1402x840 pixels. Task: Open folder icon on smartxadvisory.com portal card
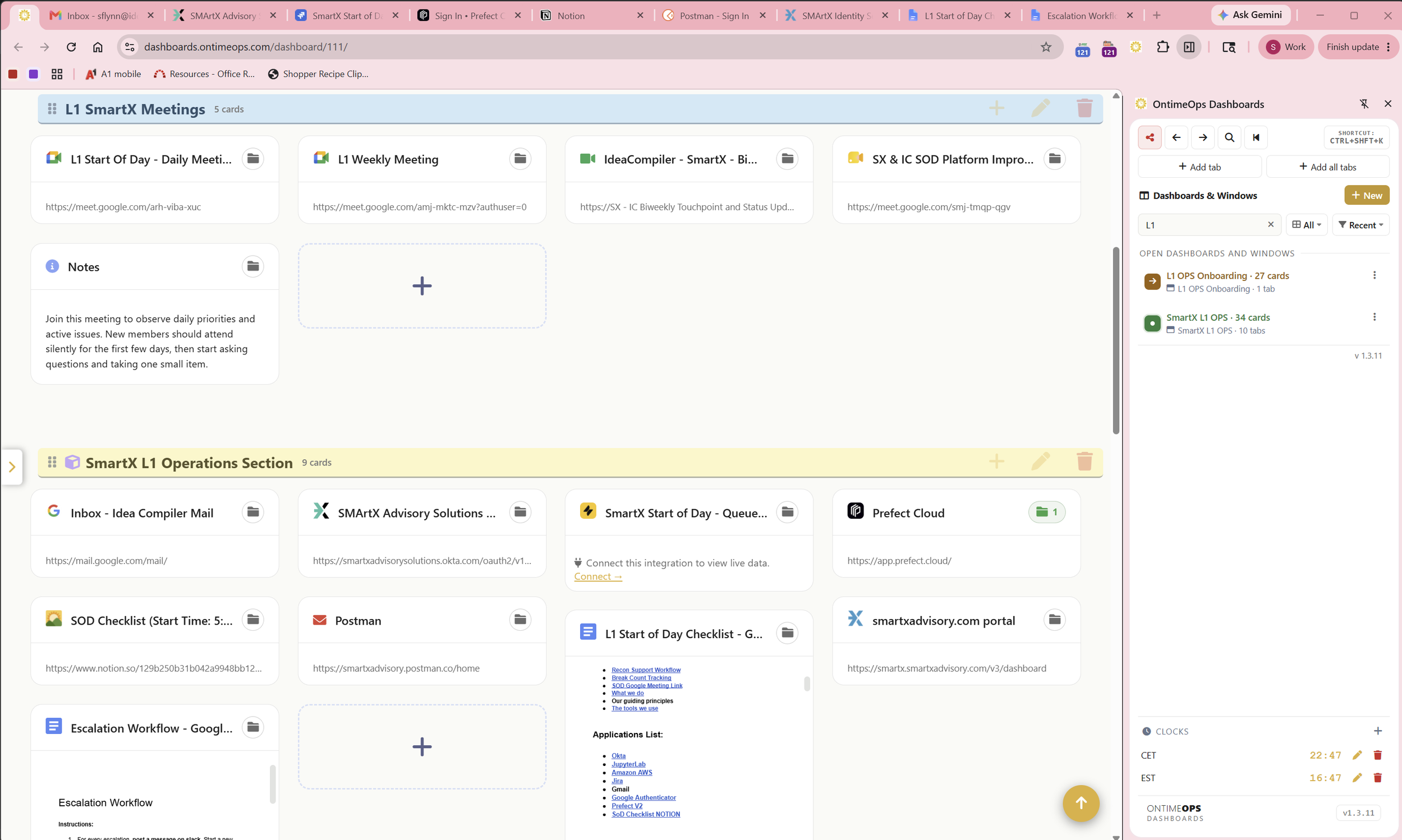pos(1054,620)
